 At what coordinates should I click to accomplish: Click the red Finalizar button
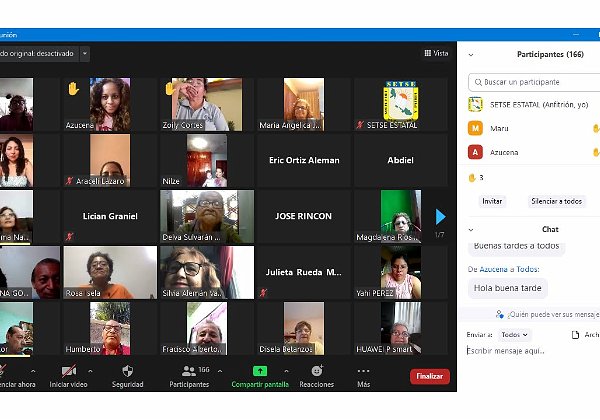(430, 376)
